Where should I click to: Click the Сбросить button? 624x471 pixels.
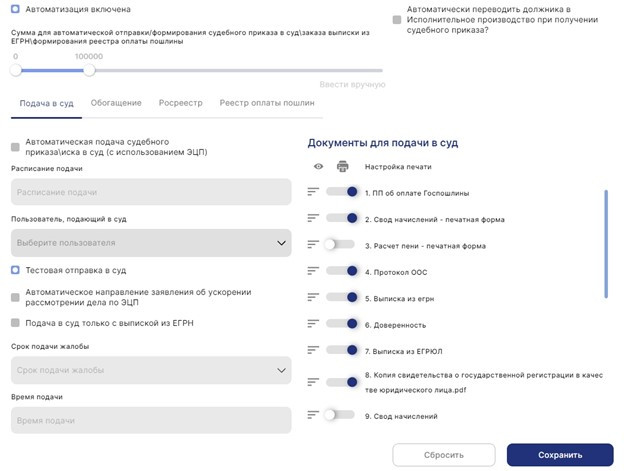[443, 455]
